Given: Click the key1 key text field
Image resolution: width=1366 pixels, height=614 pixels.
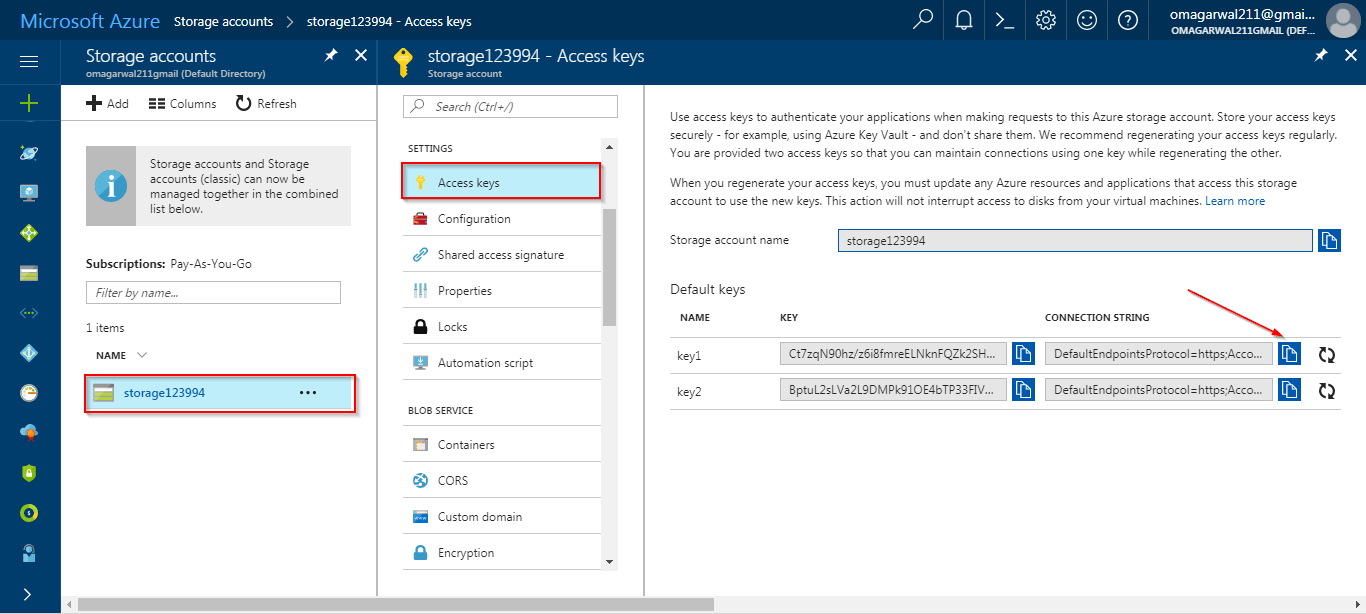Looking at the screenshot, I should pos(893,355).
